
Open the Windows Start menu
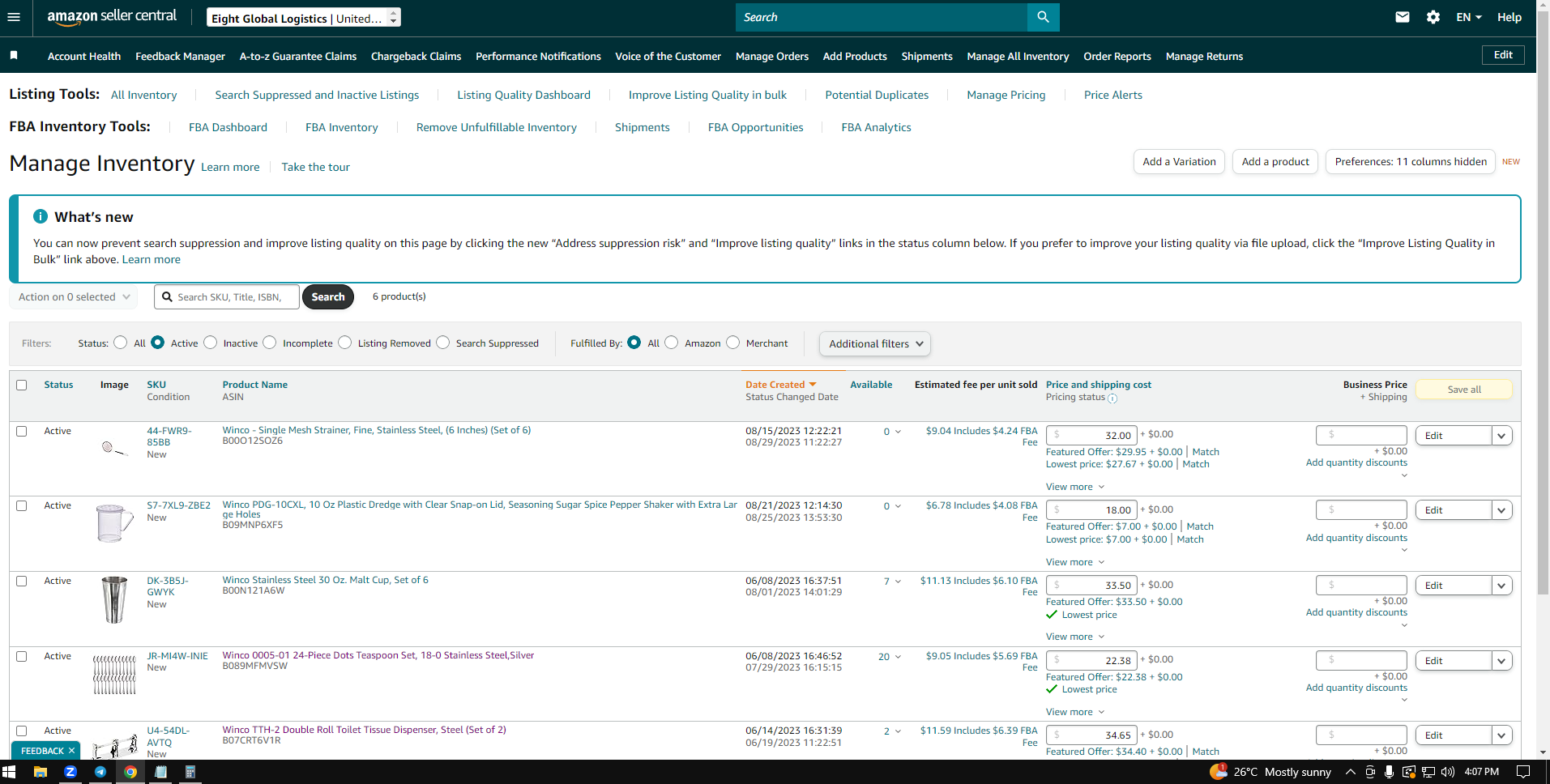10,772
